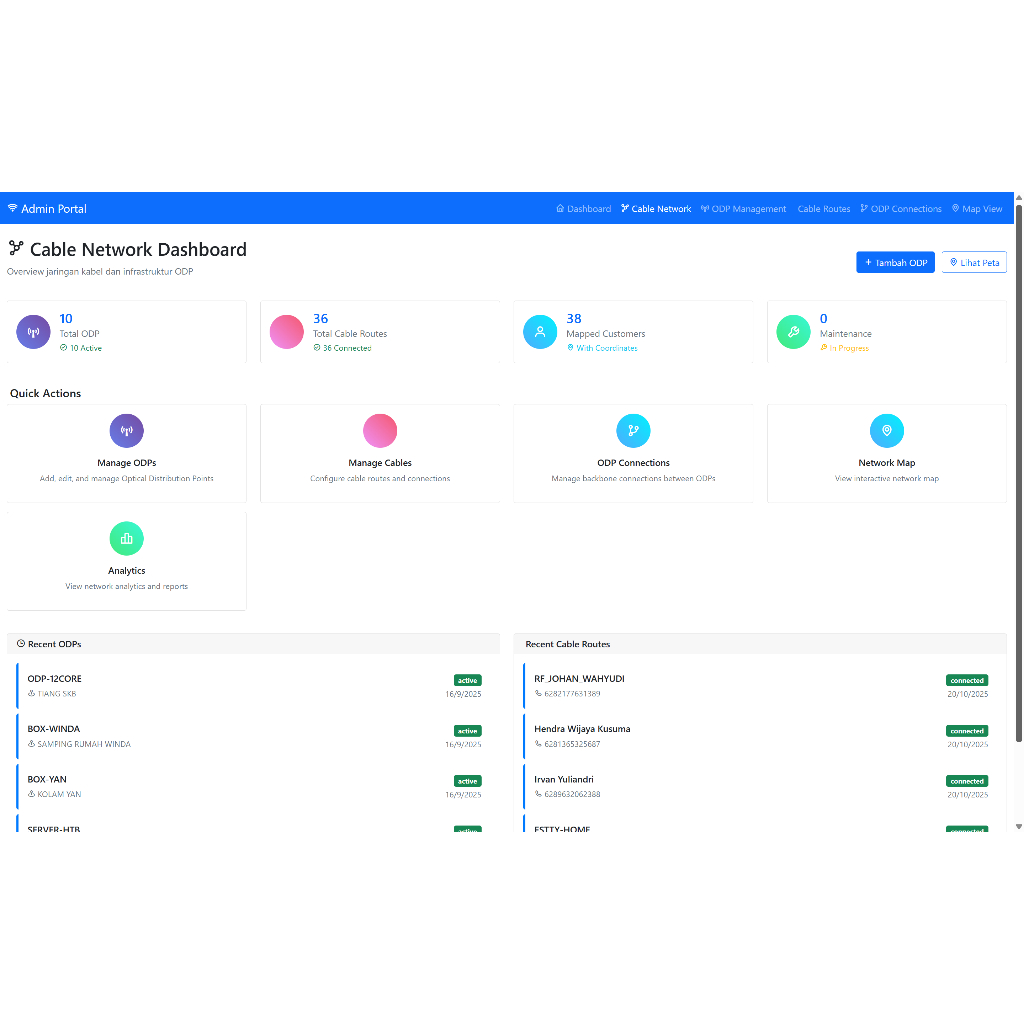Open ODP Connections in the navbar
The image size is (1024, 1024).
click(900, 209)
